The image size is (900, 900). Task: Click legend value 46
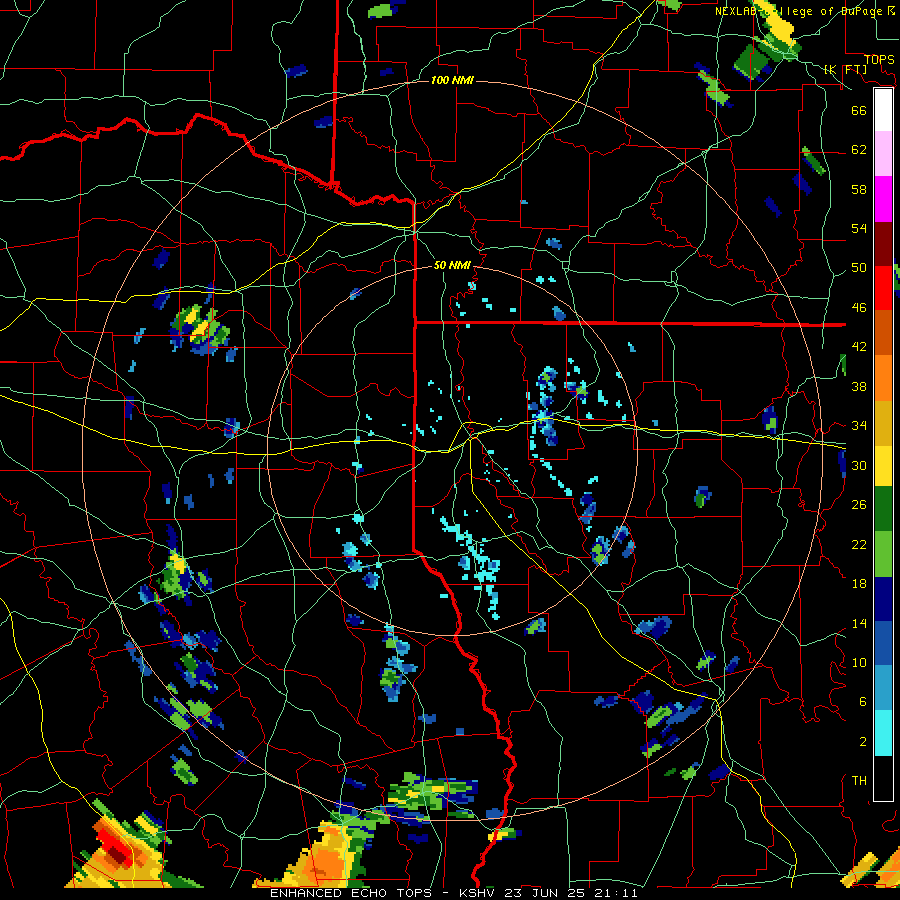[x=859, y=308]
